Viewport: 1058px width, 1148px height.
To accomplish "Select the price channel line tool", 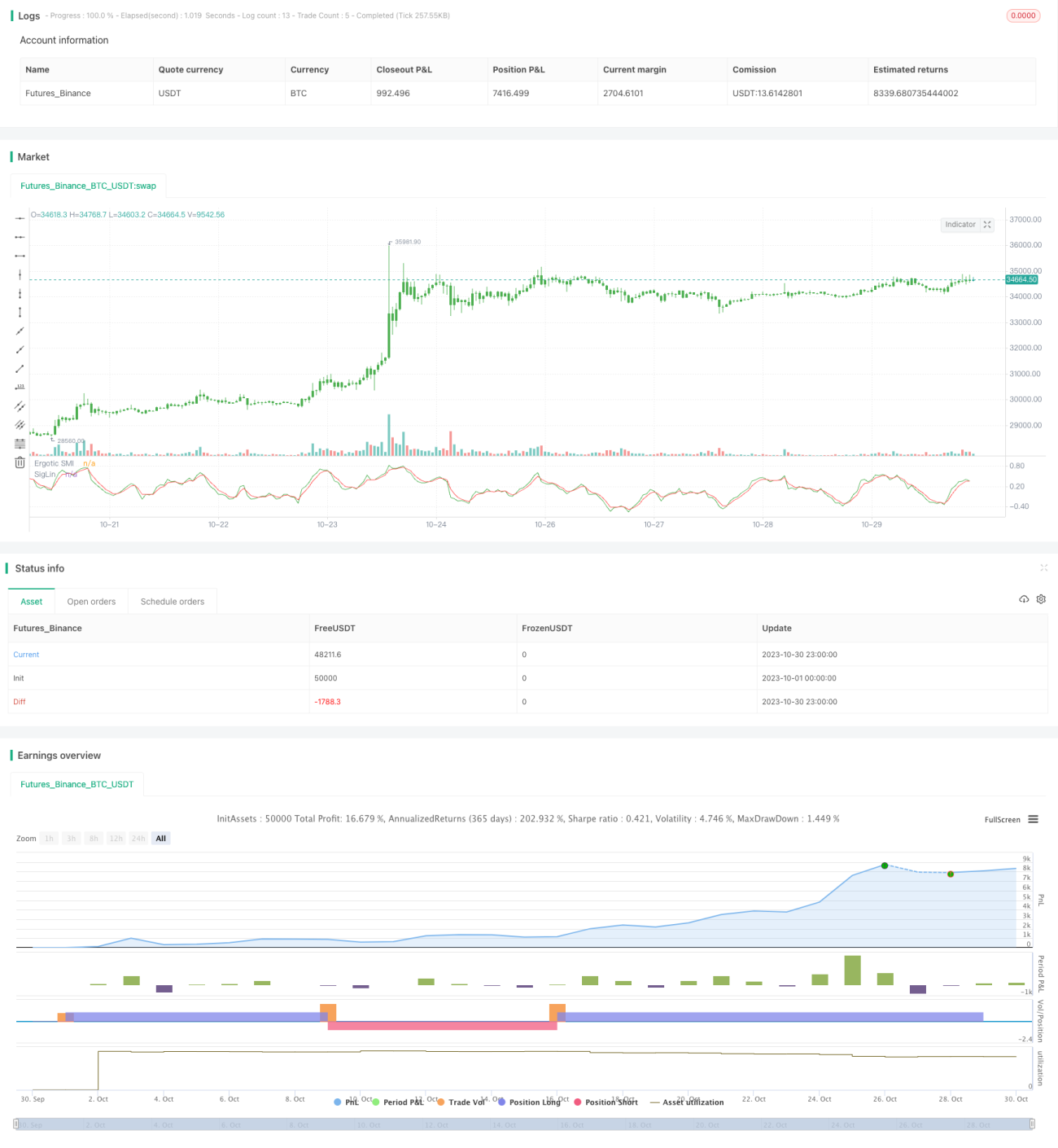I will [x=20, y=406].
